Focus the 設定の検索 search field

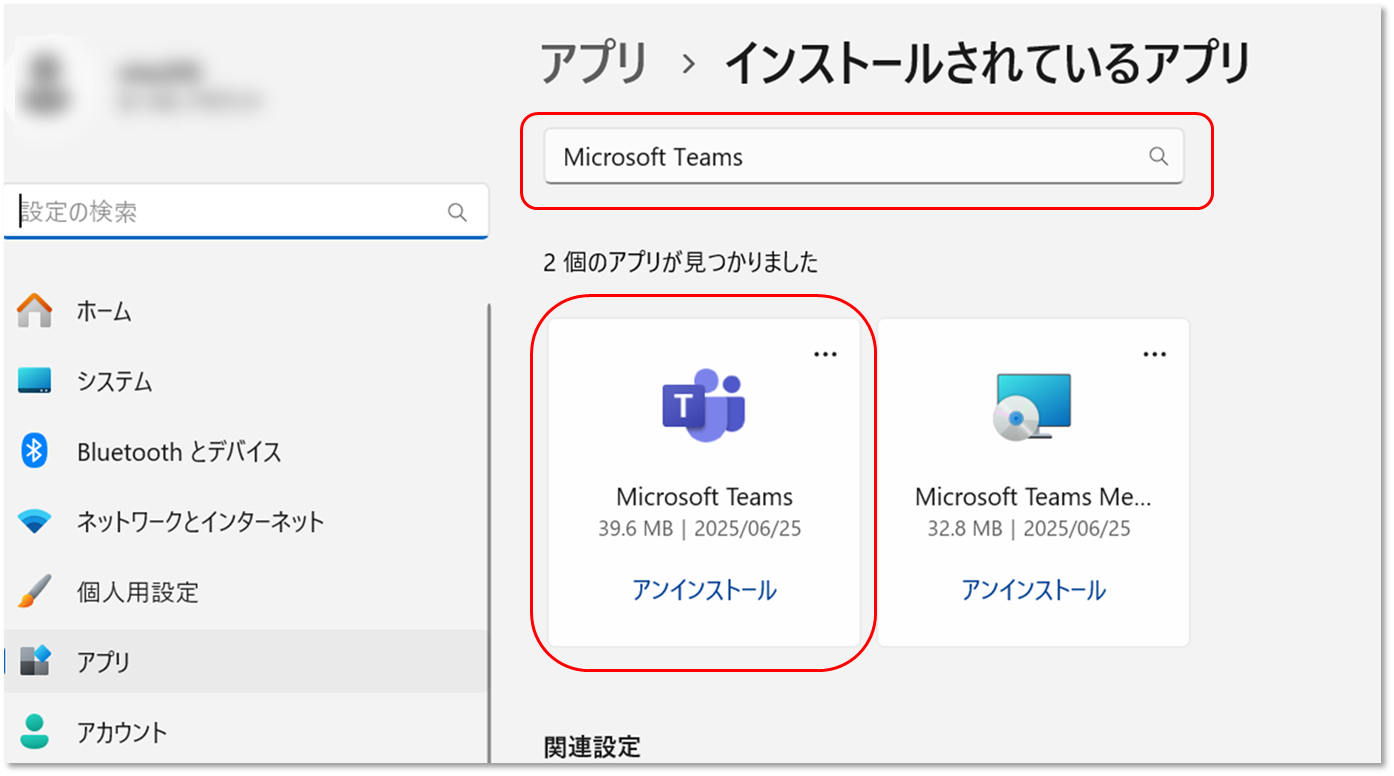[x=246, y=212]
